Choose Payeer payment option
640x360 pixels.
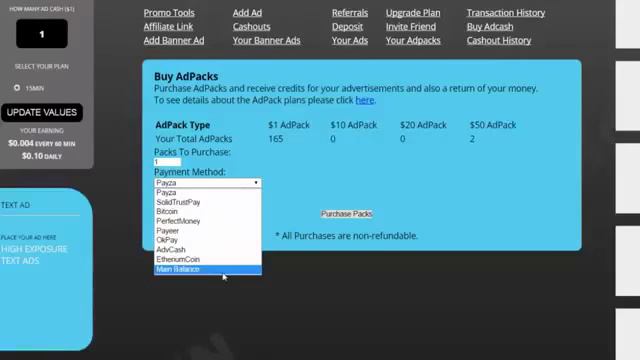click(x=208, y=231)
